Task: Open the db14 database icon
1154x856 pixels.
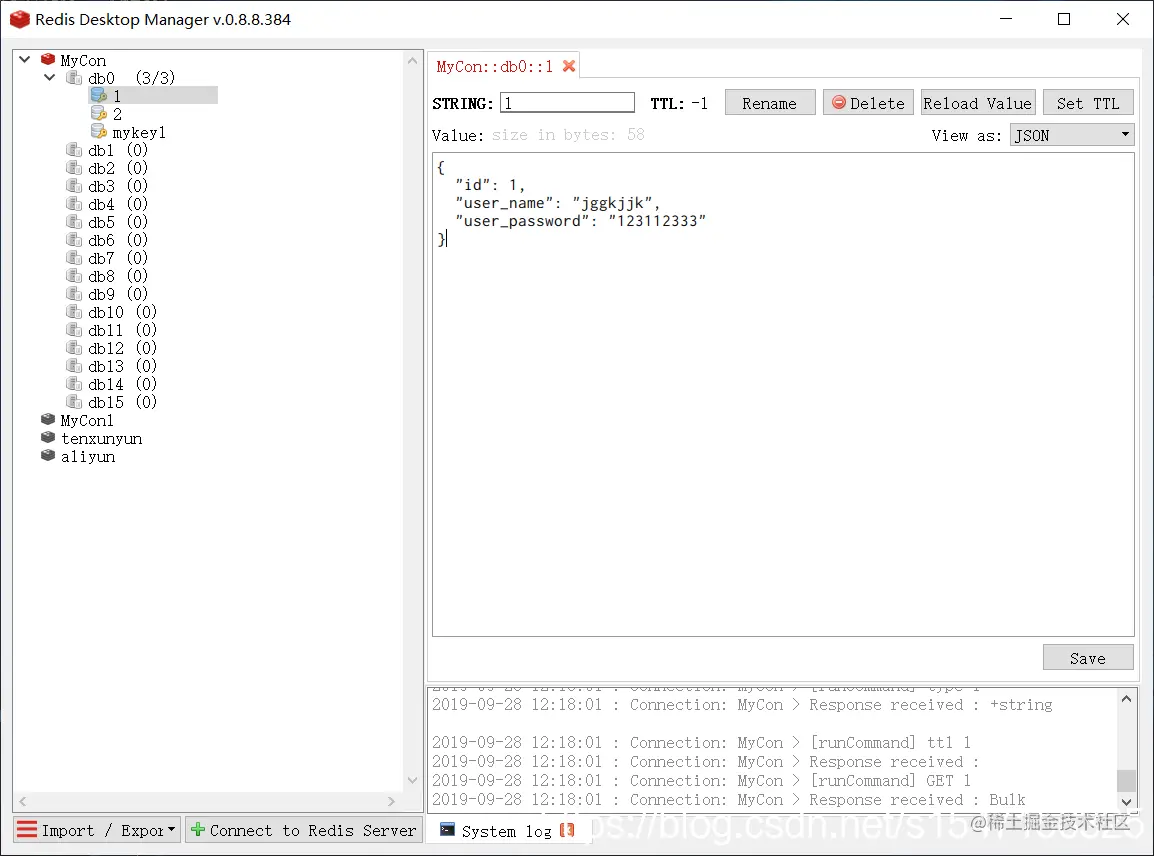Action: click(74, 384)
